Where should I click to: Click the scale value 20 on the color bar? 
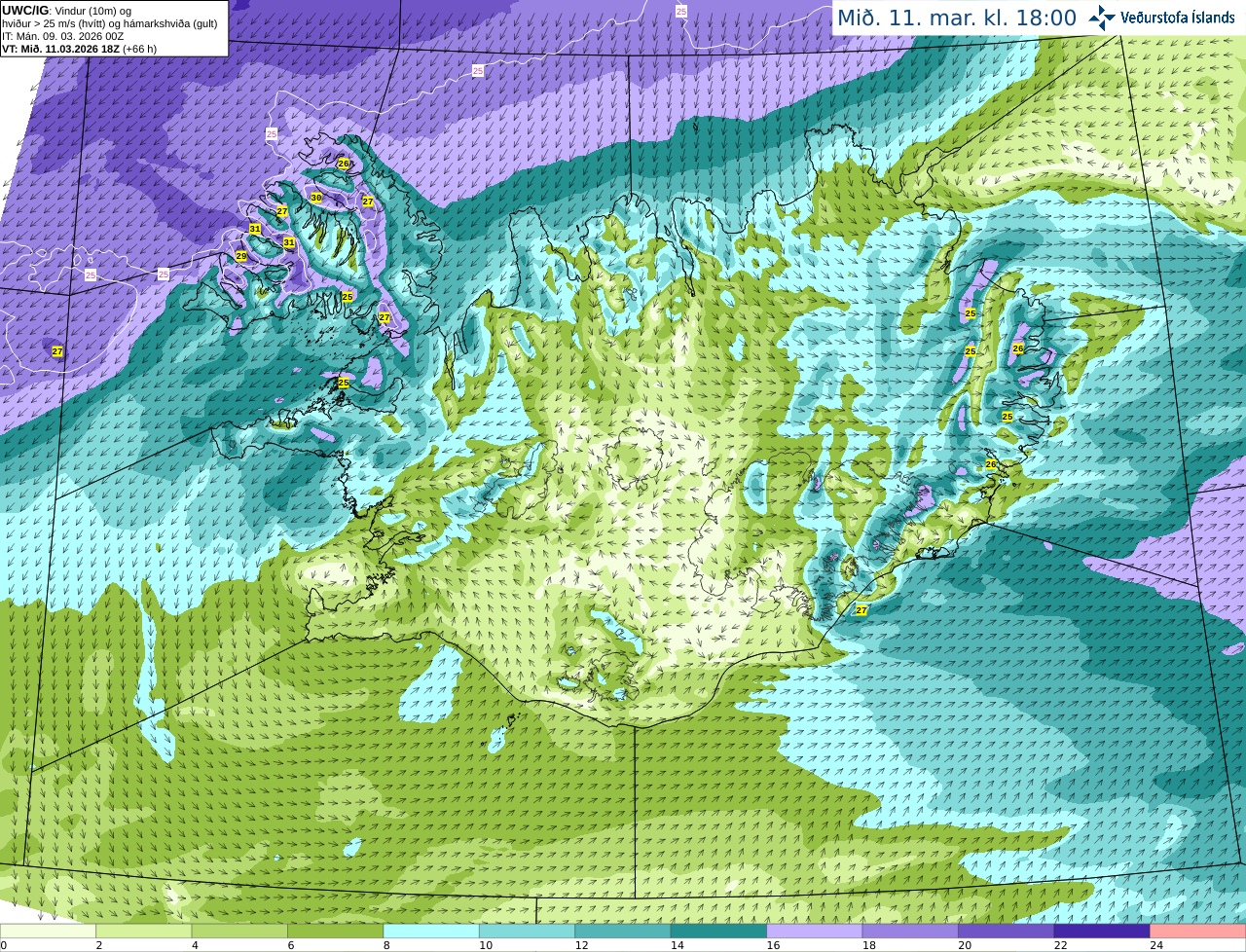click(x=965, y=945)
